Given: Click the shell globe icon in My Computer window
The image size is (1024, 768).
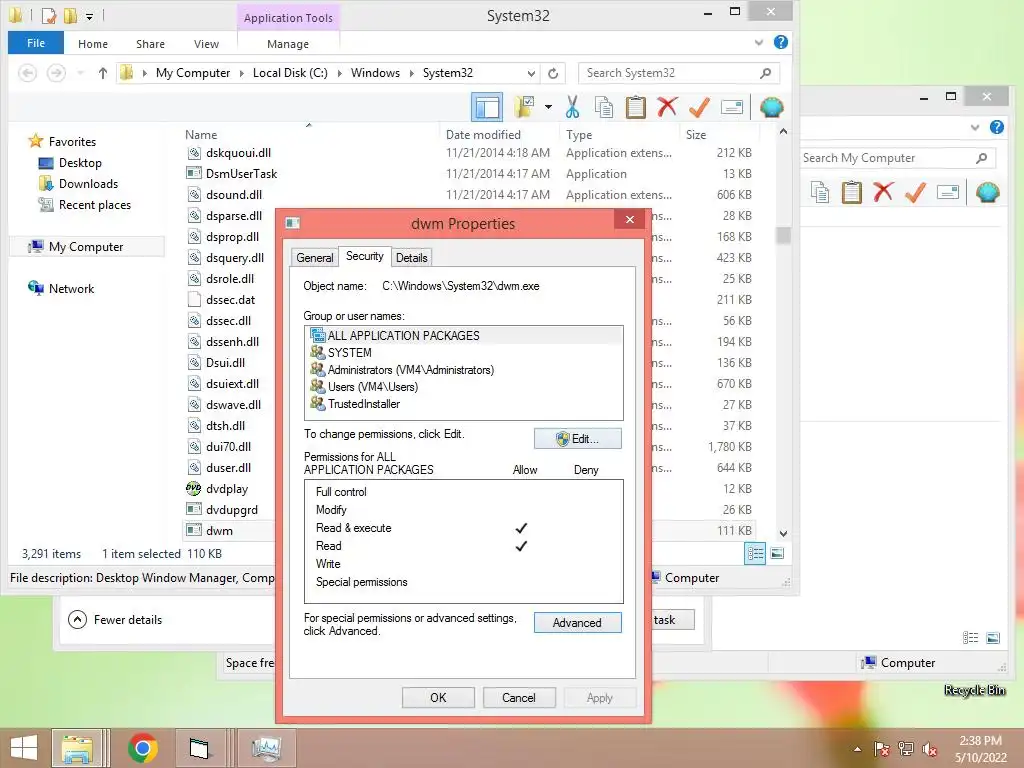Looking at the screenshot, I should point(987,193).
